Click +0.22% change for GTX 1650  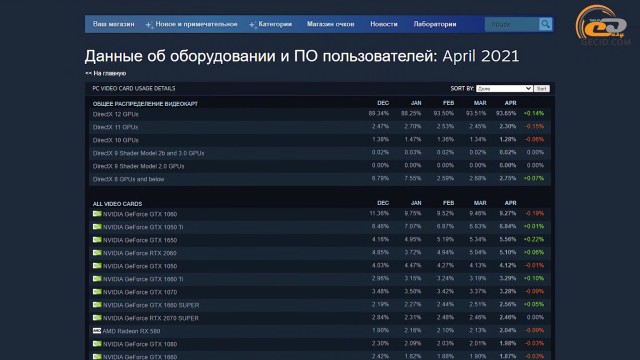point(534,240)
